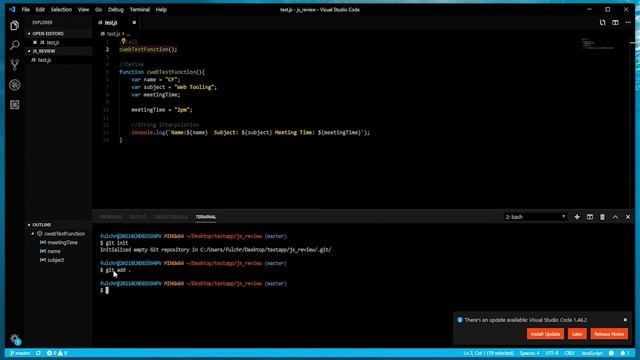The width and height of the screenshot is (640, 360).
Task: Select subject variable in the Outline
Action: 56,260
